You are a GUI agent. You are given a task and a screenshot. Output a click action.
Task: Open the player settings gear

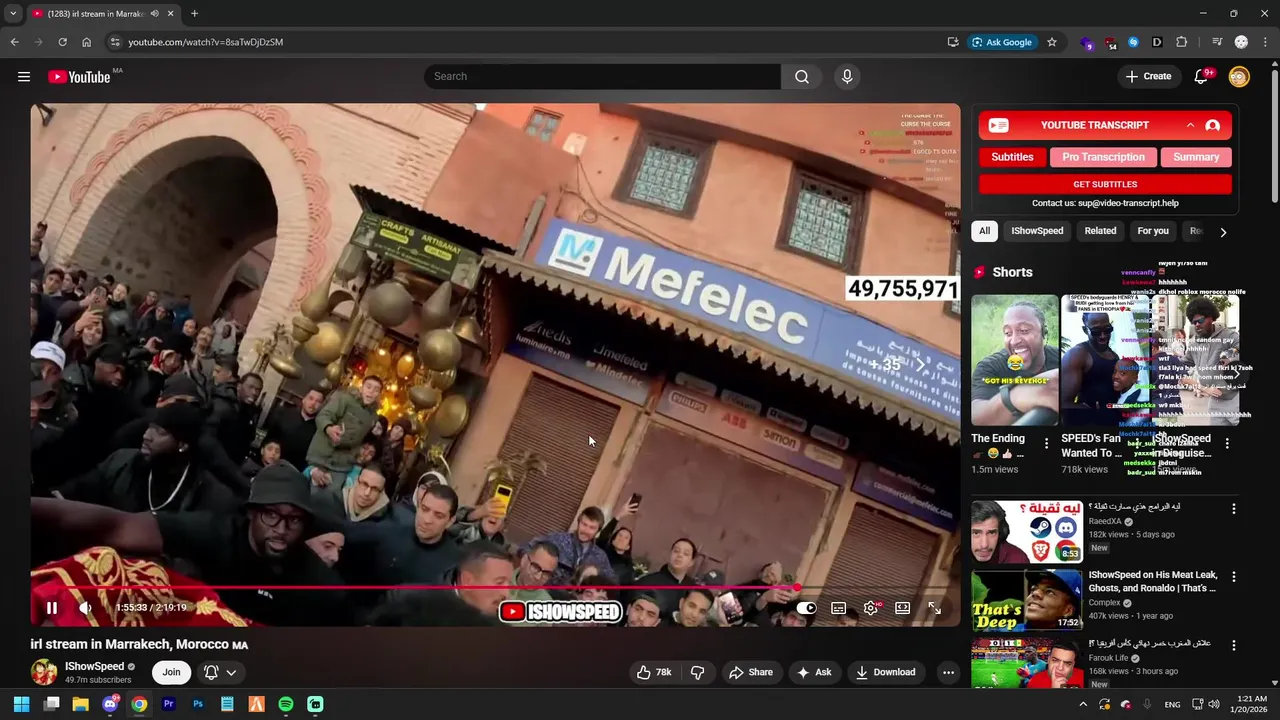[871, 608]
